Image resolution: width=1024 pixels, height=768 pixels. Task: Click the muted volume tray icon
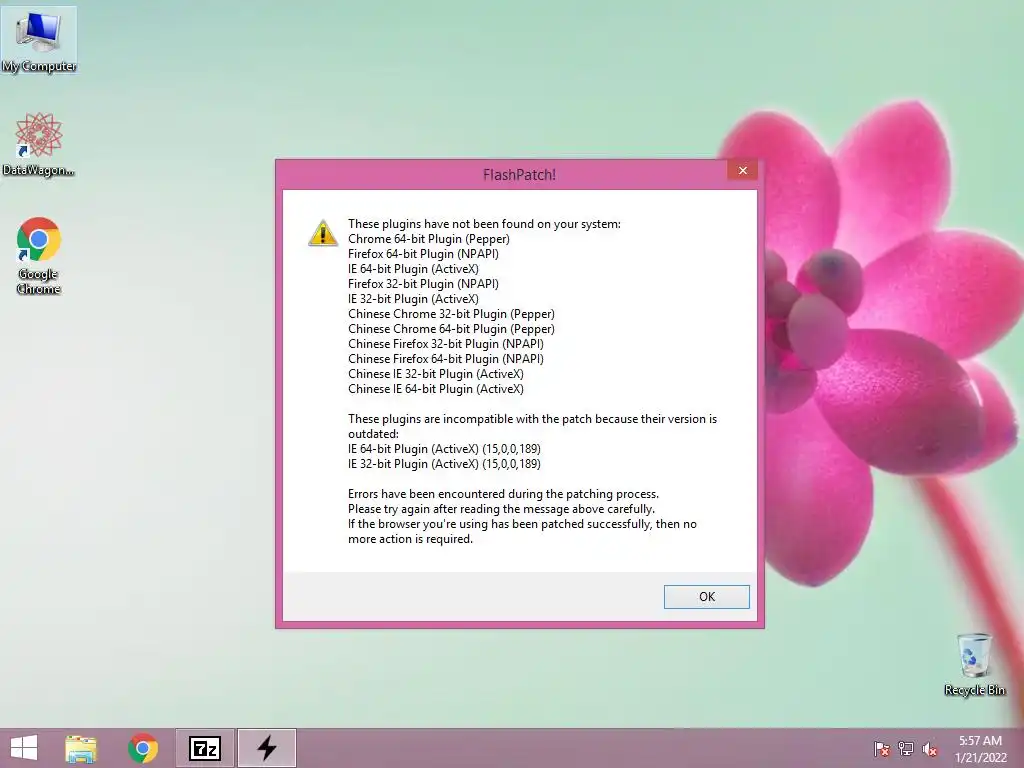tap(930, 749)
